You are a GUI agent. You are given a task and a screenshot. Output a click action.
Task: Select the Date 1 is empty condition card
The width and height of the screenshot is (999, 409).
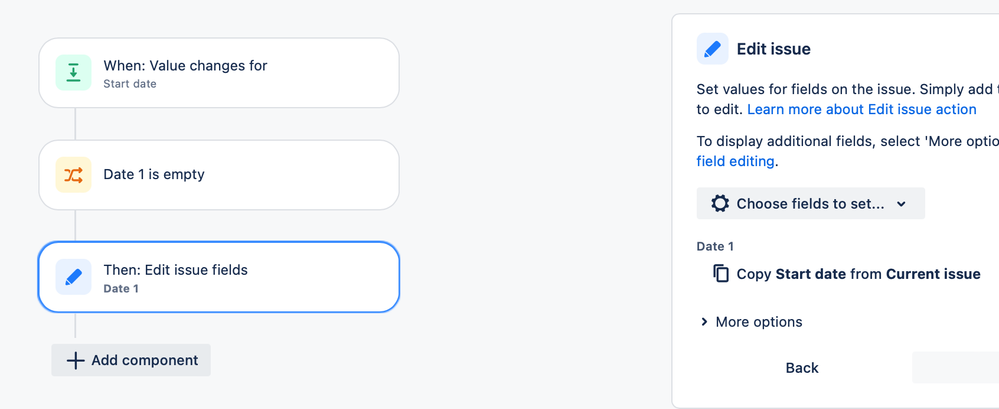(219, 175)
